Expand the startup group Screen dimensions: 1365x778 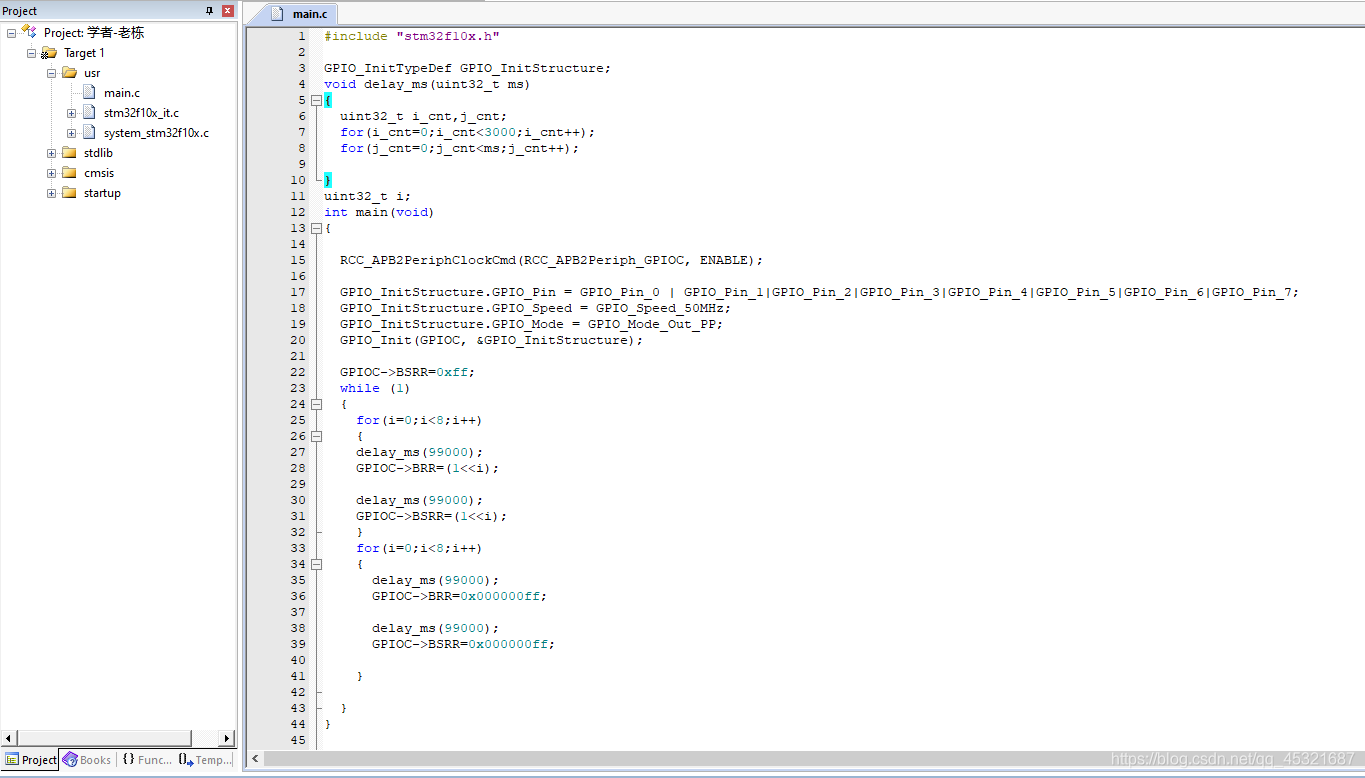(x=51, y=193)
